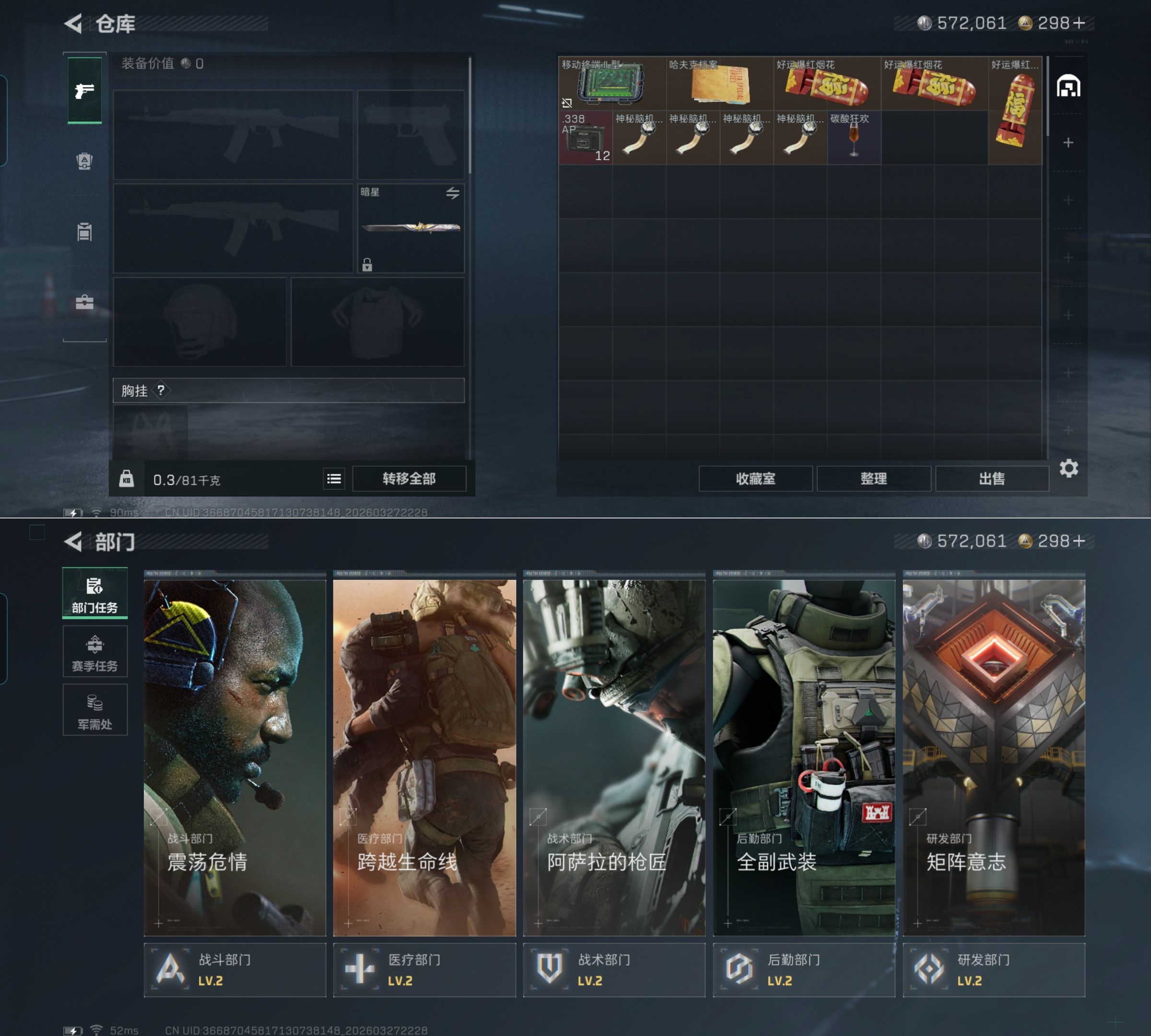1151x1036 pixels.
Task: Click the list view icon beside 转移全部
Action: click(334, 479)
